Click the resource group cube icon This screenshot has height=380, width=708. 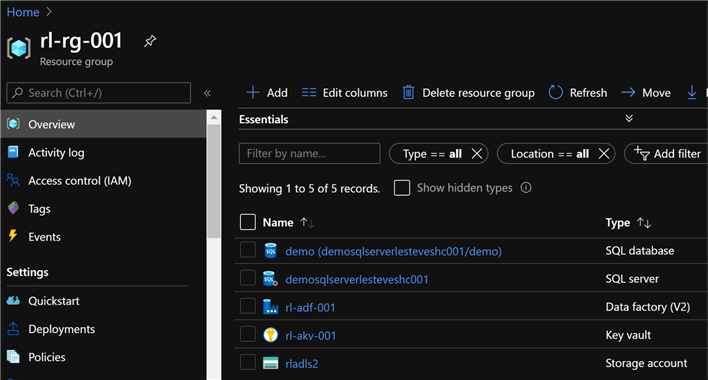click(x=19, y=48)
